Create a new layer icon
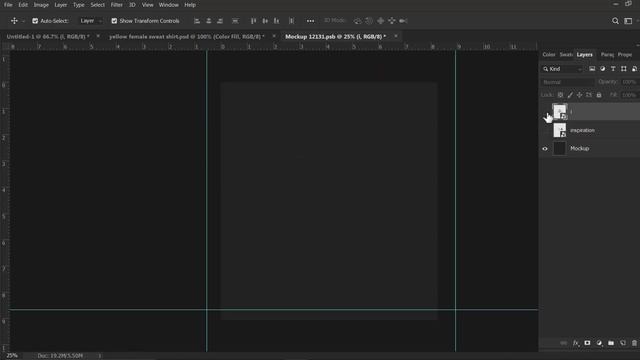 point(623,343)
